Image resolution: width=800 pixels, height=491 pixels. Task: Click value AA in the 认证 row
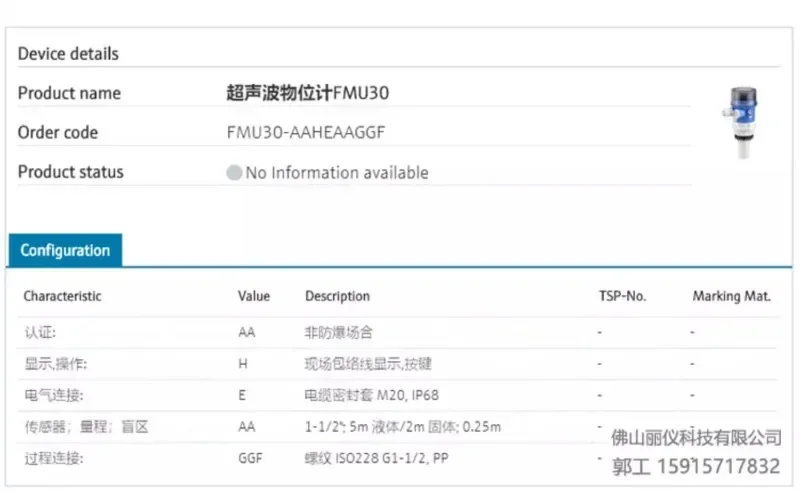click(x=246, y=333)
